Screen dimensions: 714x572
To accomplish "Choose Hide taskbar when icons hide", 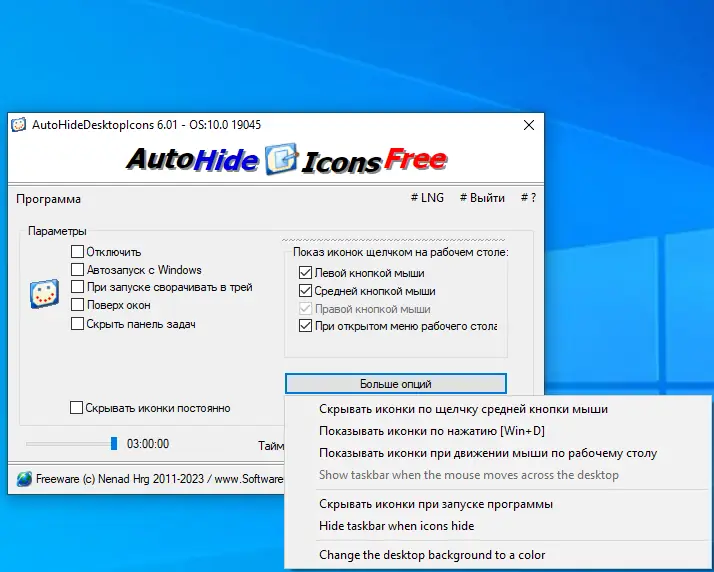I will [497, 526].
